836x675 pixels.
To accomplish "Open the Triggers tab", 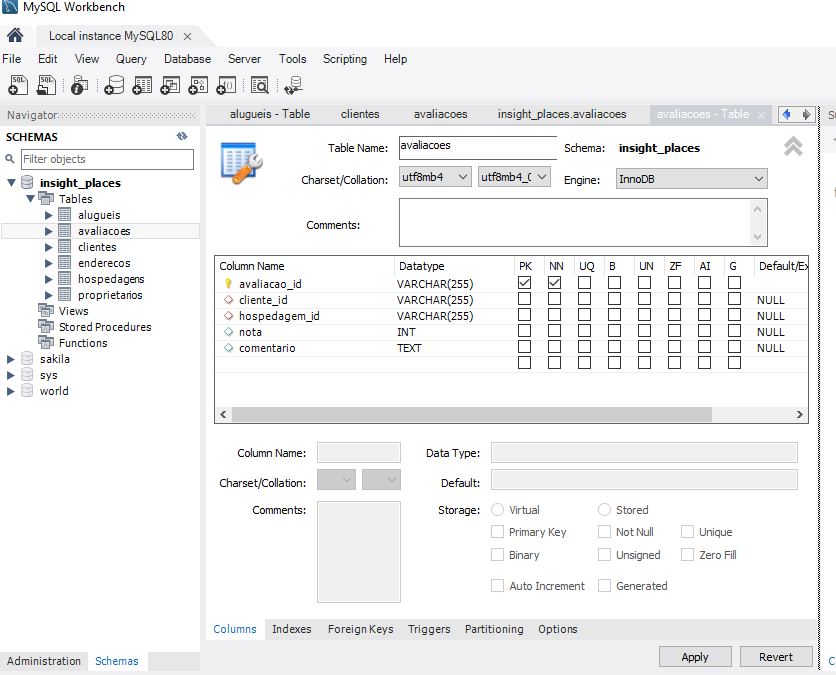I will (x=429, y=629).
